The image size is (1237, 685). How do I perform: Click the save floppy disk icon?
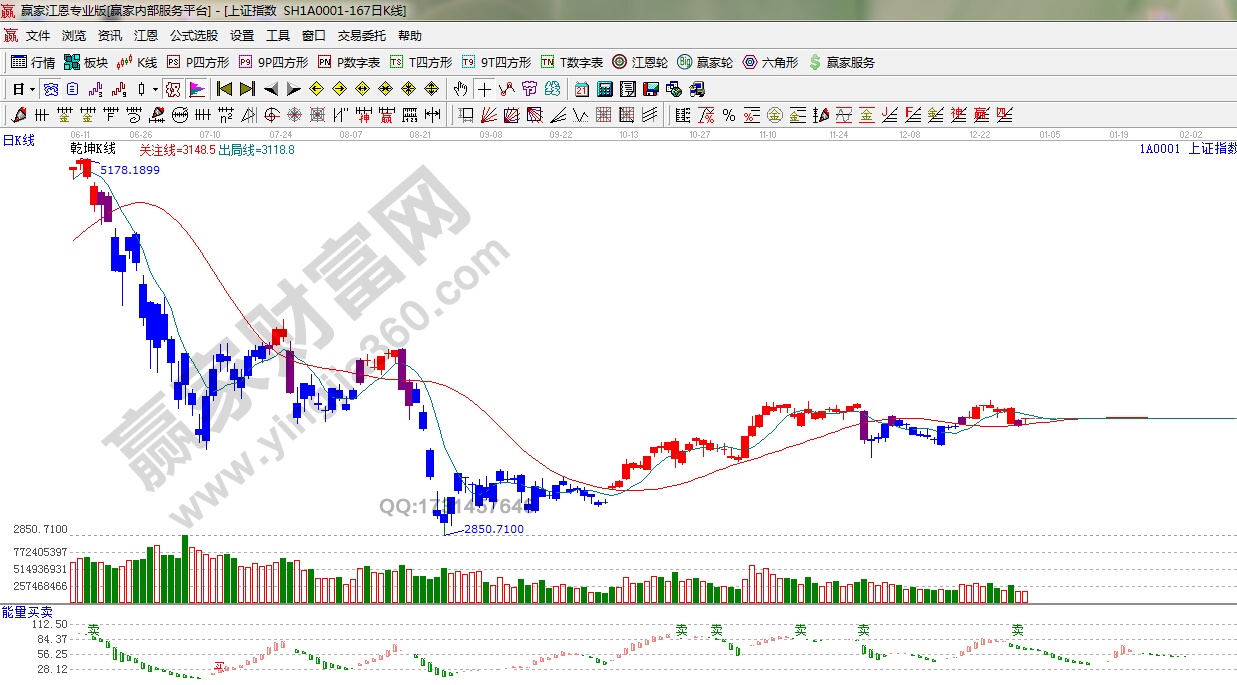pos(651,89)
